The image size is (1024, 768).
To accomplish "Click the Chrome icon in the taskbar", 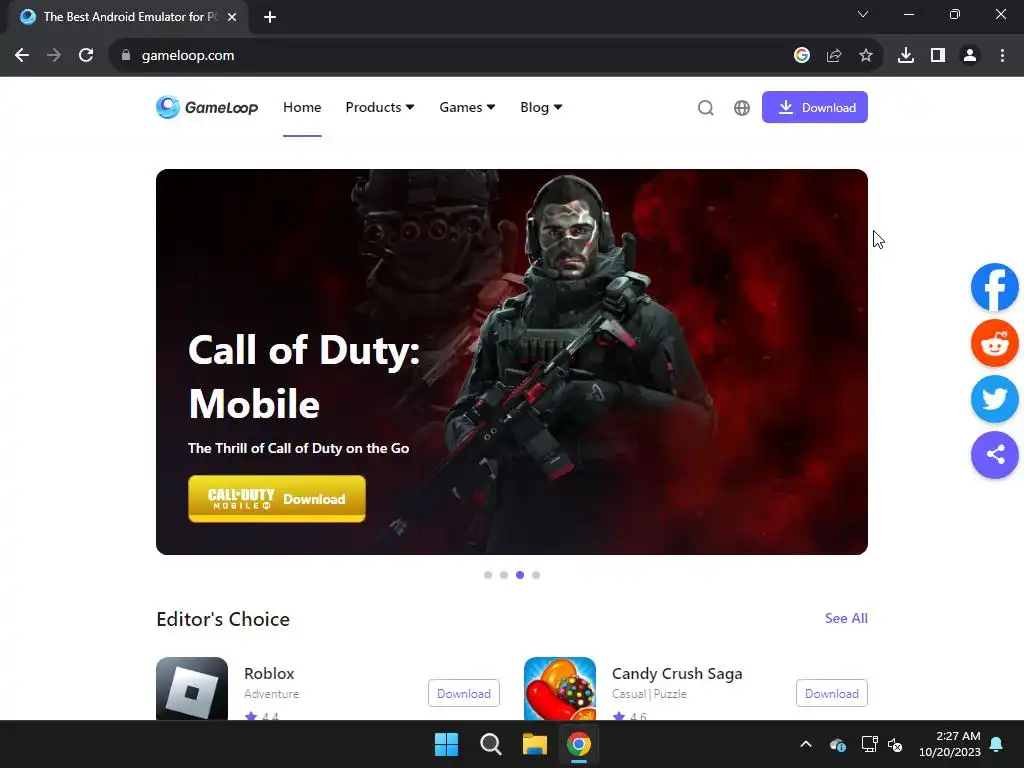I will click(579, 744).
